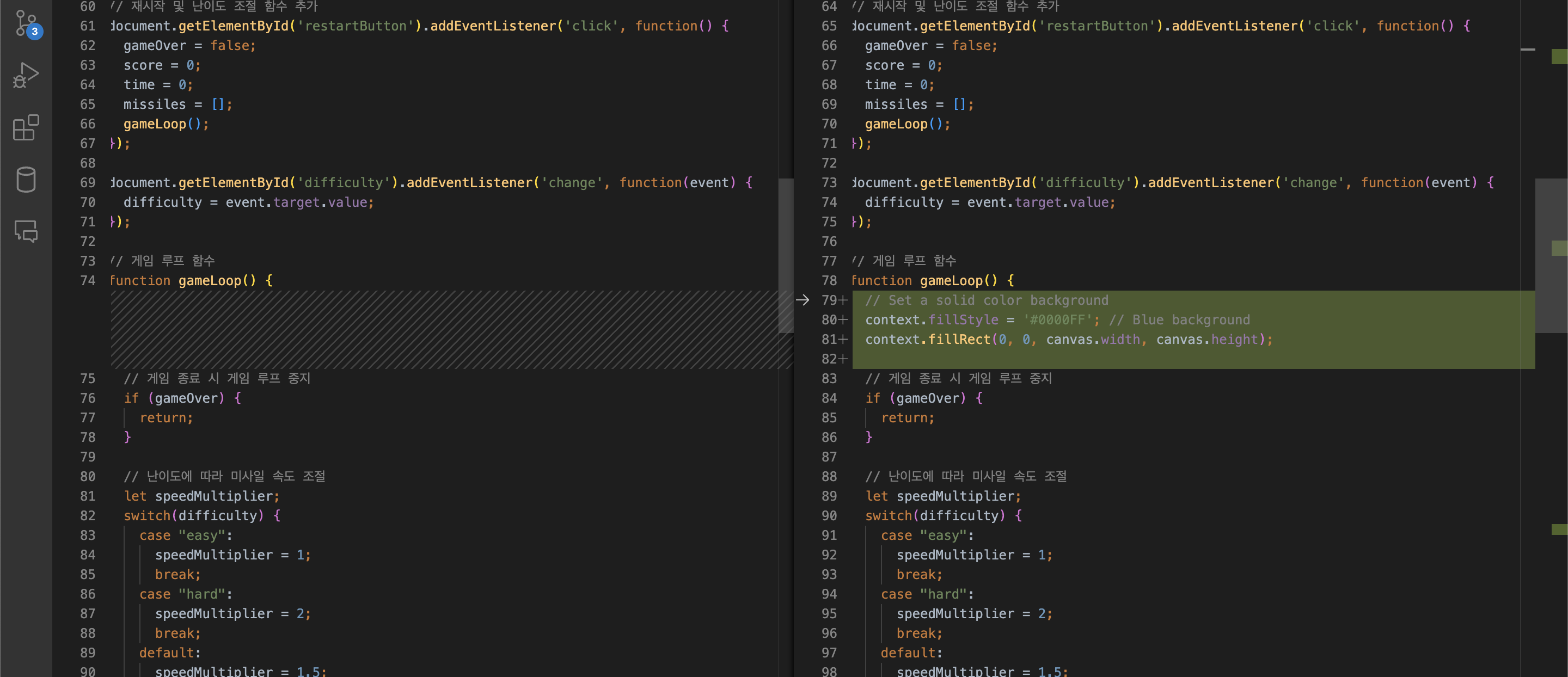Click the left pane's vertical scrollbar thumb
The width and height of the screenshot is (1568, 677).
785,255
